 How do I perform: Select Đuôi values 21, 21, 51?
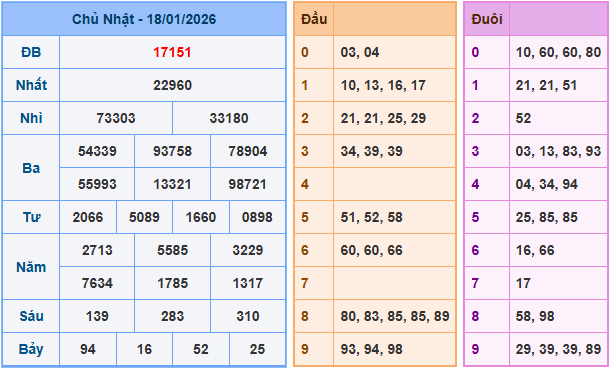(546, 85)
